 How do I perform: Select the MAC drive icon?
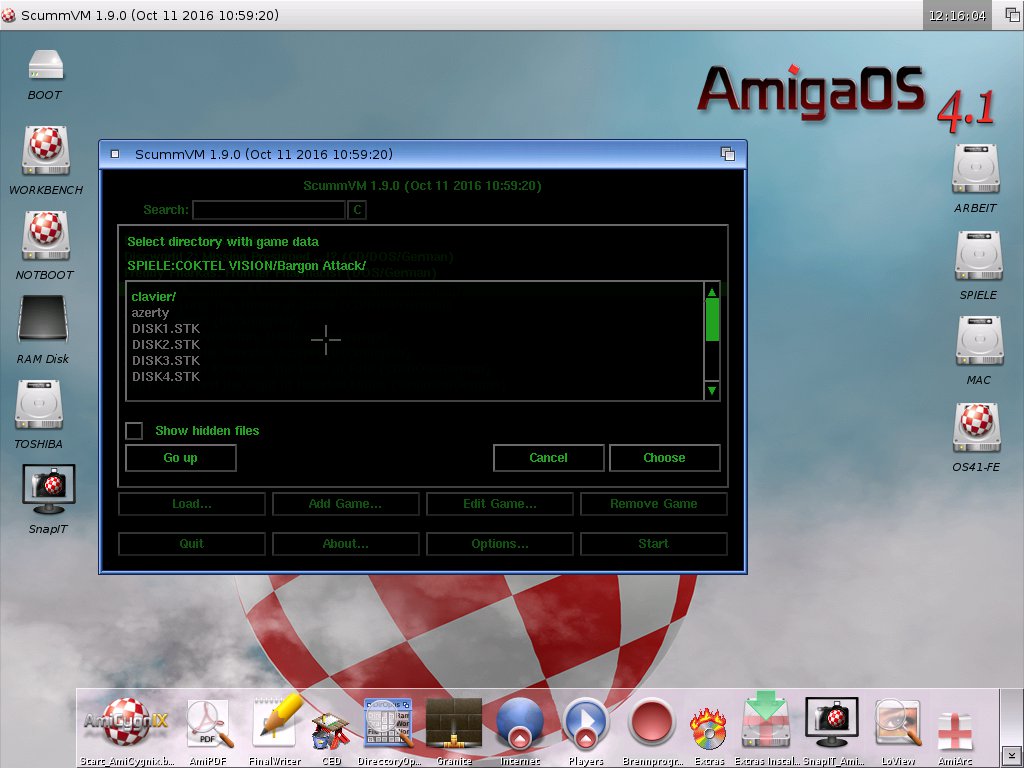(979, 341)
